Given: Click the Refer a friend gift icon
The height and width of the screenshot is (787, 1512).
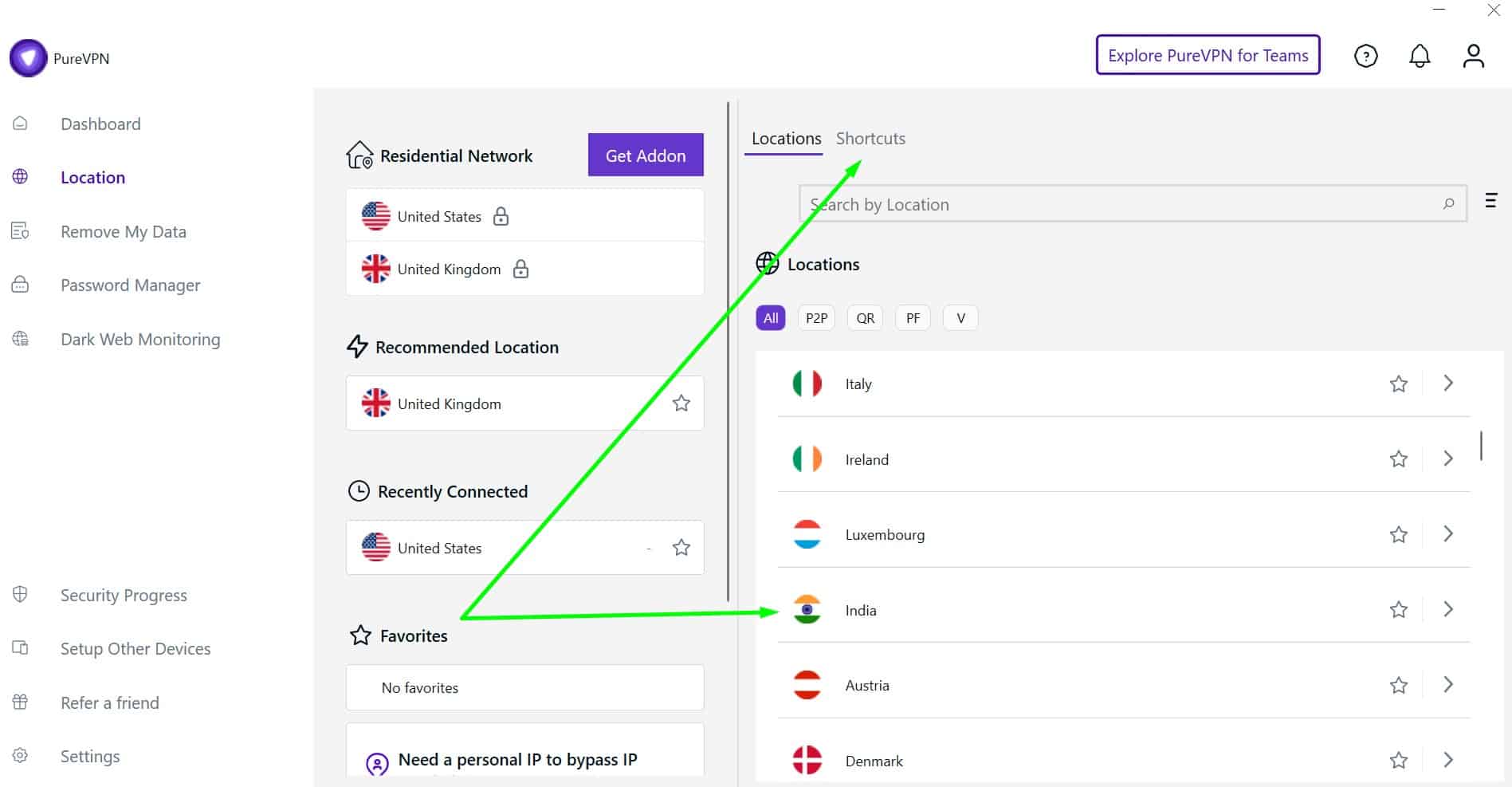Looking at the screenshot, I should tap(21, 702).
